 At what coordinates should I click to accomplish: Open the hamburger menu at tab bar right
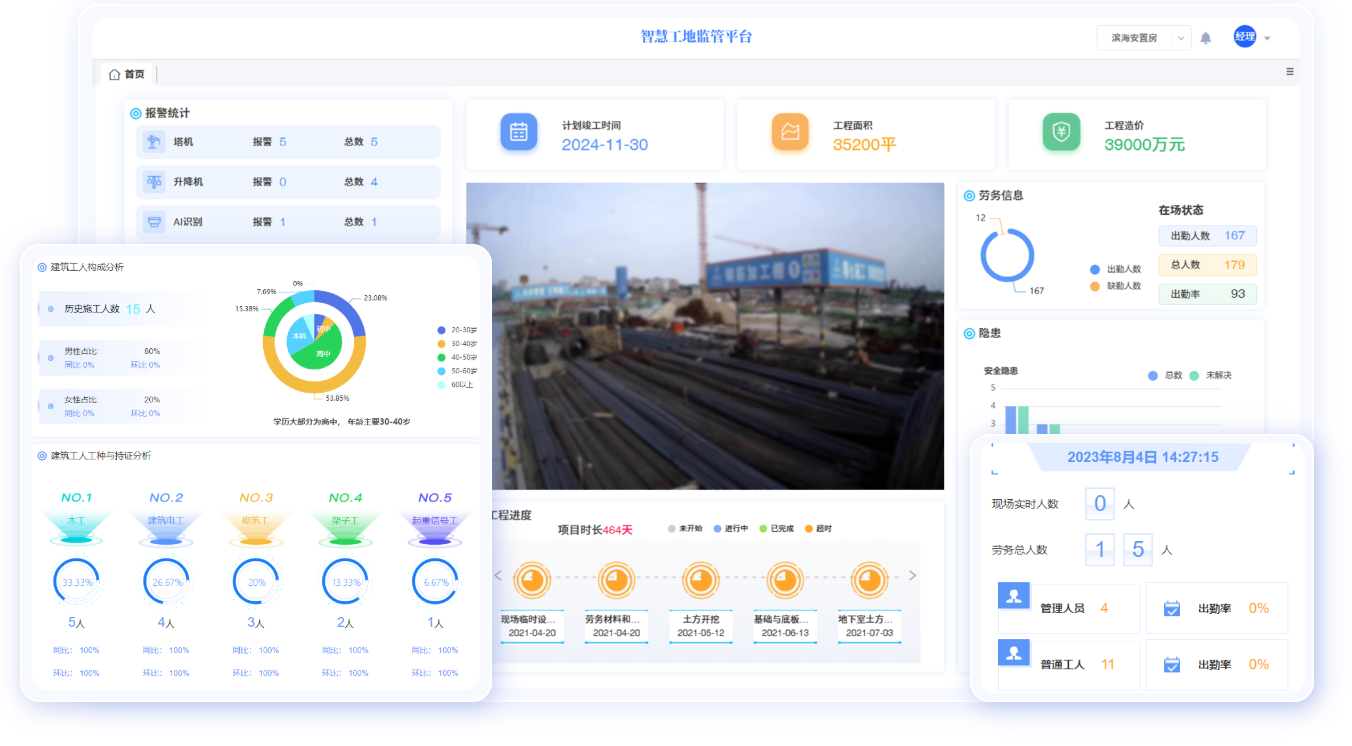pos(1289,72)
